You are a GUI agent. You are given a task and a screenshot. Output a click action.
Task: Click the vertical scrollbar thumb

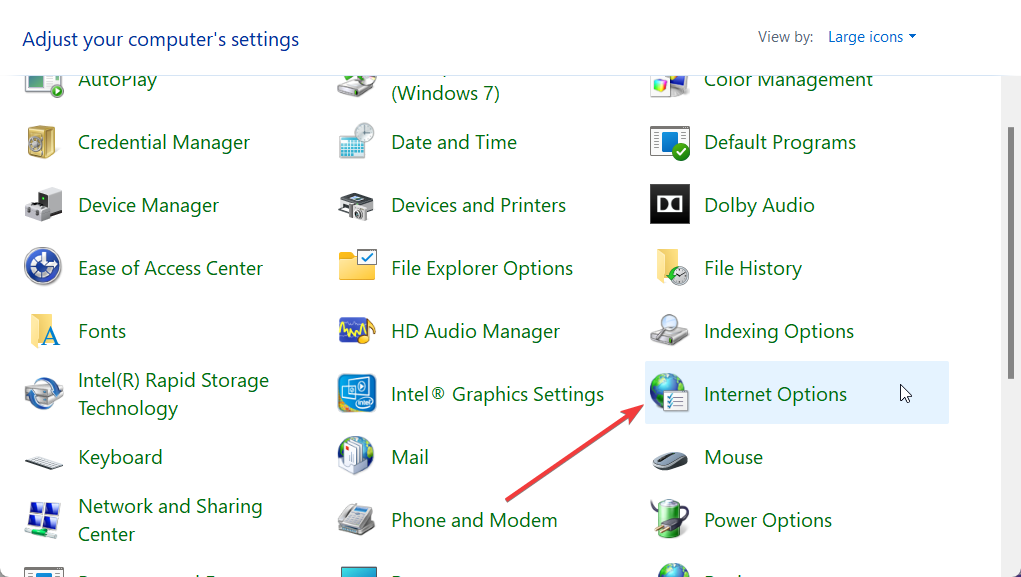click(1011, 253)
